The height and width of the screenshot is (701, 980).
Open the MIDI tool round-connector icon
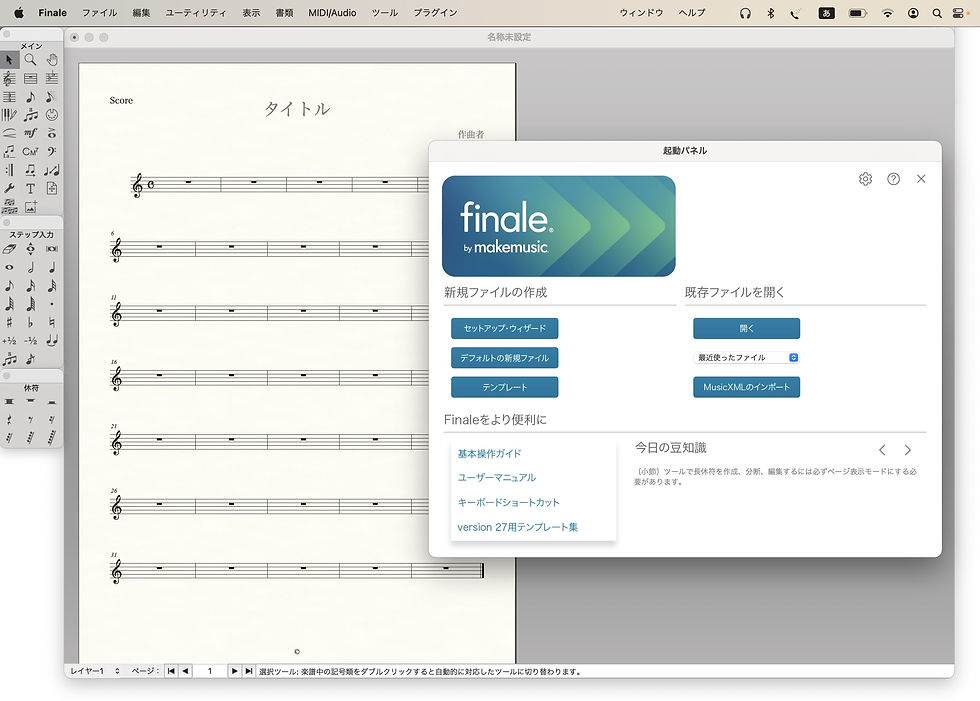(x=52, y=115)
